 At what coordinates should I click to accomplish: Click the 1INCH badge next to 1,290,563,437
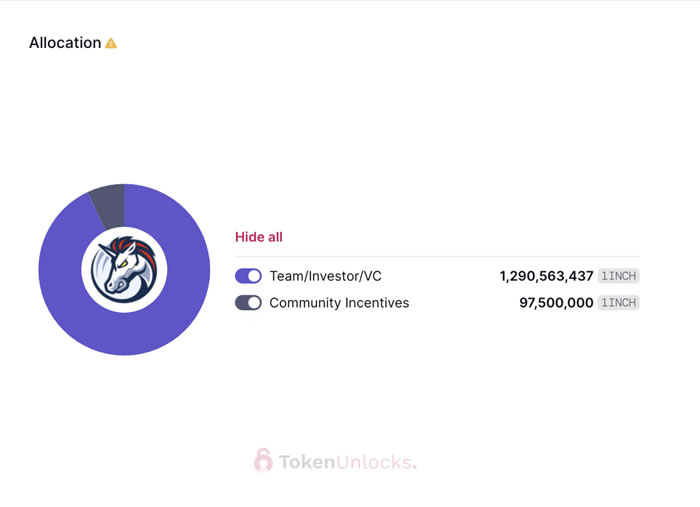[619, 276]
